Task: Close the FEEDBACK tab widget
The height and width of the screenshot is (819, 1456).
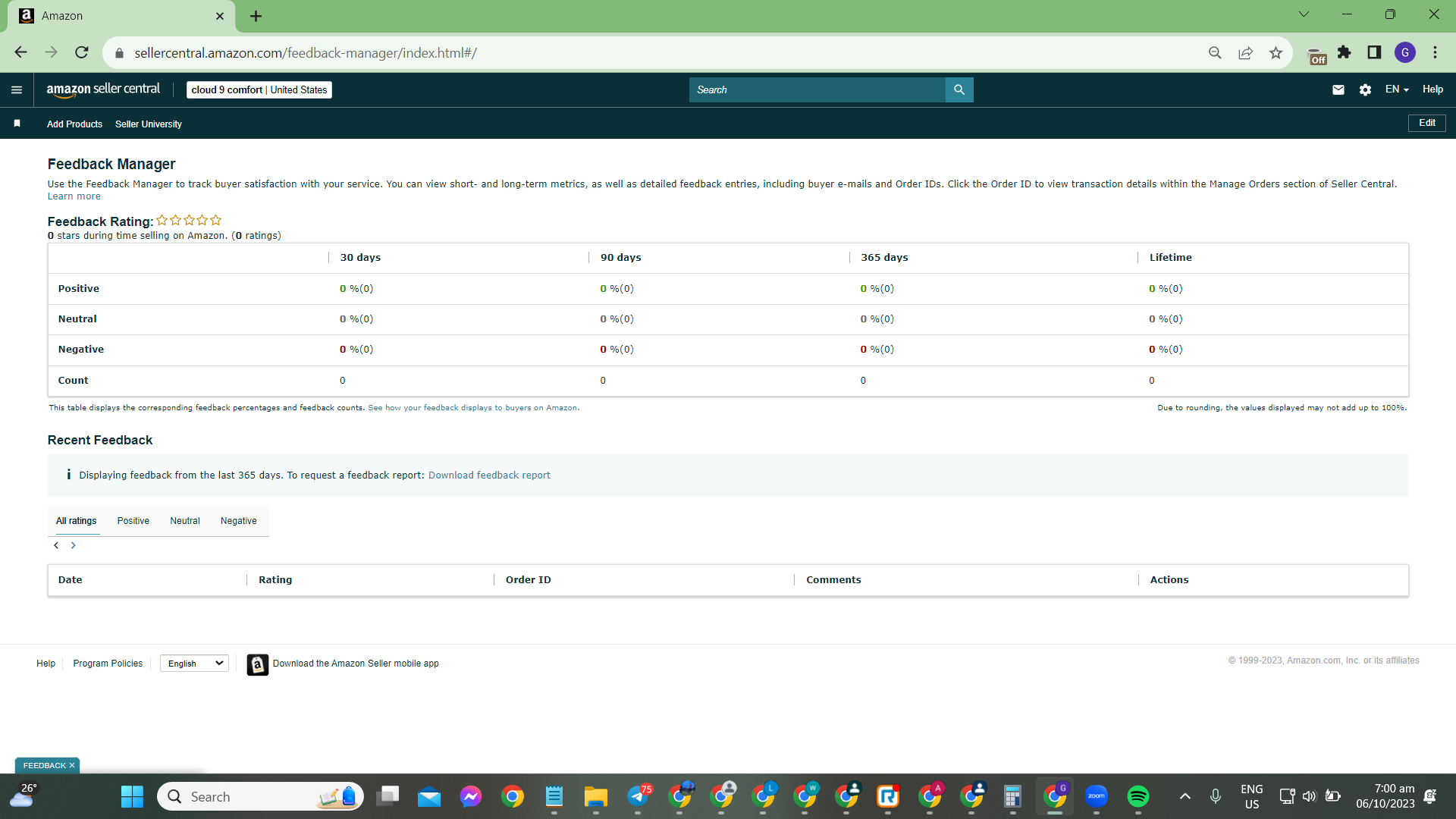Action: coord(72,765)
